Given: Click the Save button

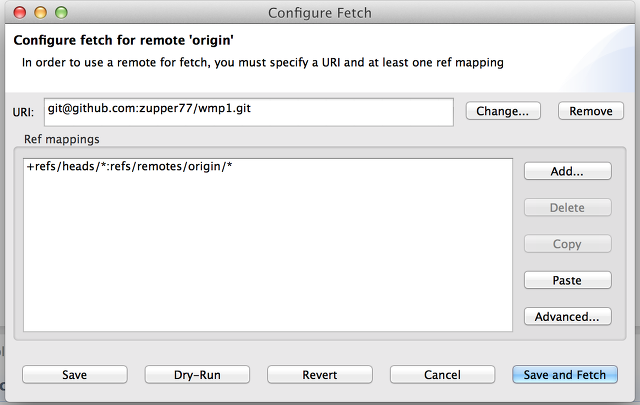Looking at the screenshot, I should (x=75, y=374).
